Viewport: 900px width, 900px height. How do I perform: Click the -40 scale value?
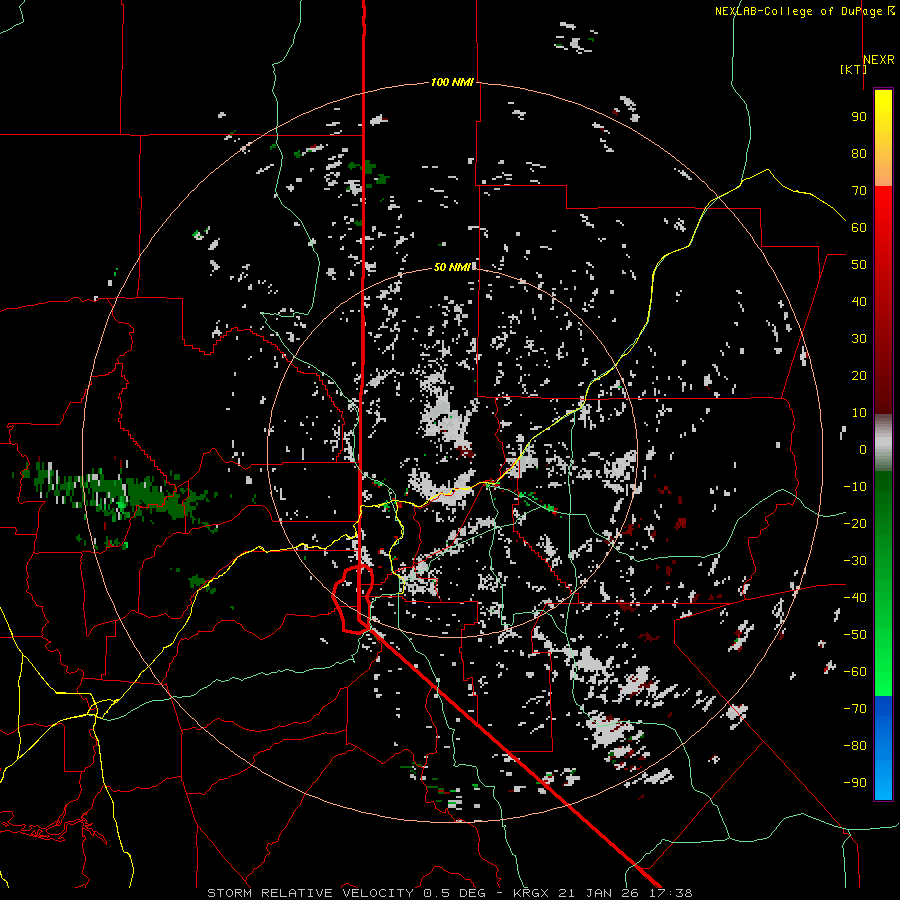[855, 598]
